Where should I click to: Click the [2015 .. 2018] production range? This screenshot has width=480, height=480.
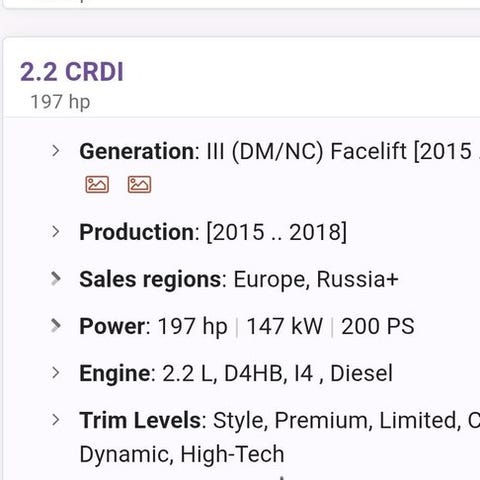277,232
